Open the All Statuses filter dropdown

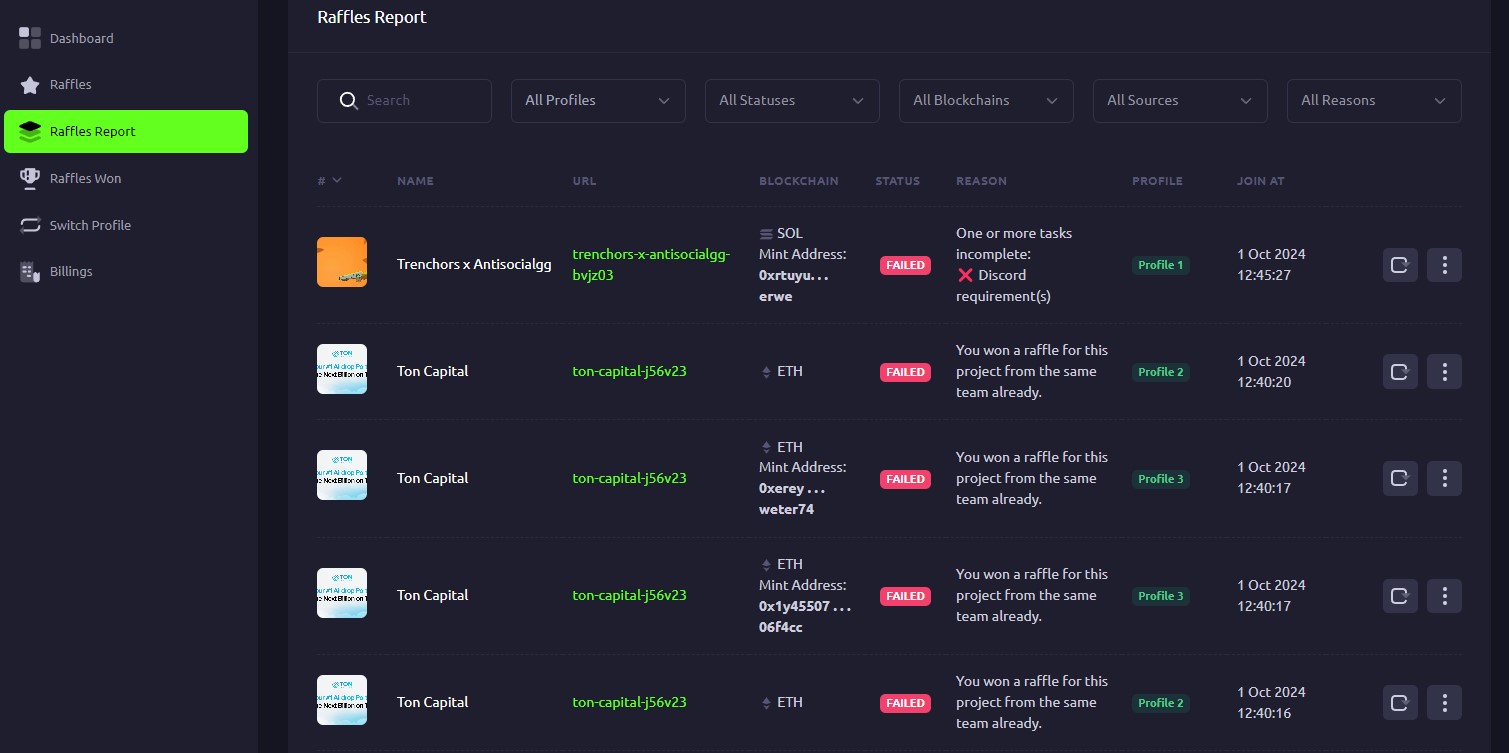[792, 101]
